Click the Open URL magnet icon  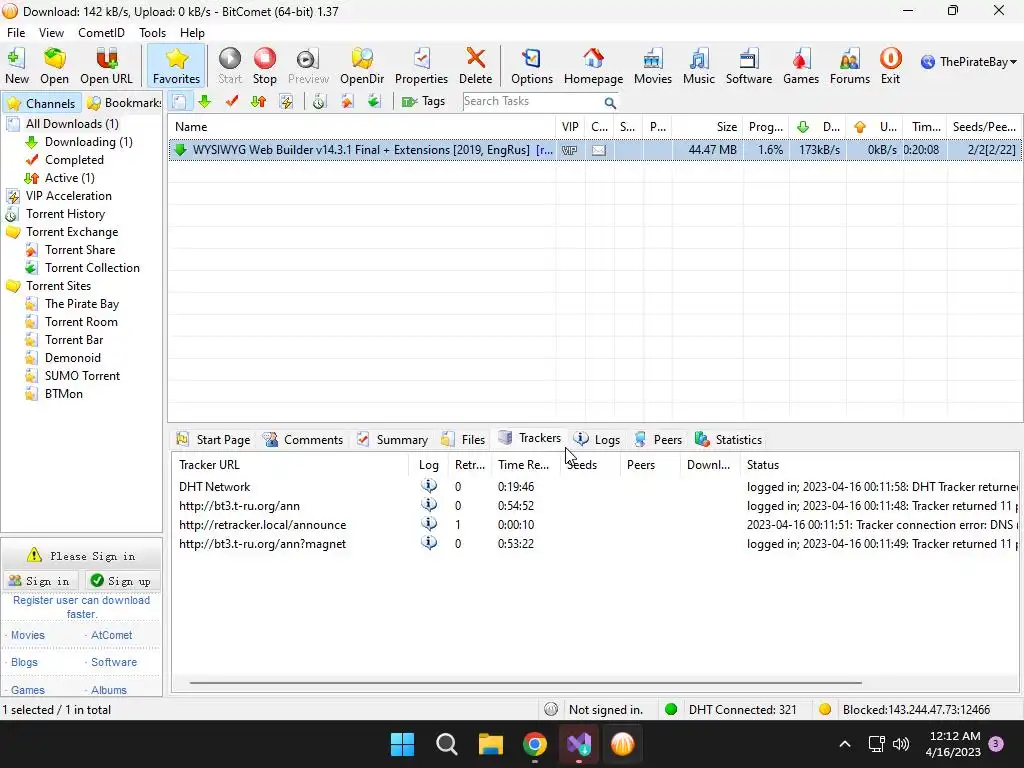pyautogui.click(x=106, y=66)
